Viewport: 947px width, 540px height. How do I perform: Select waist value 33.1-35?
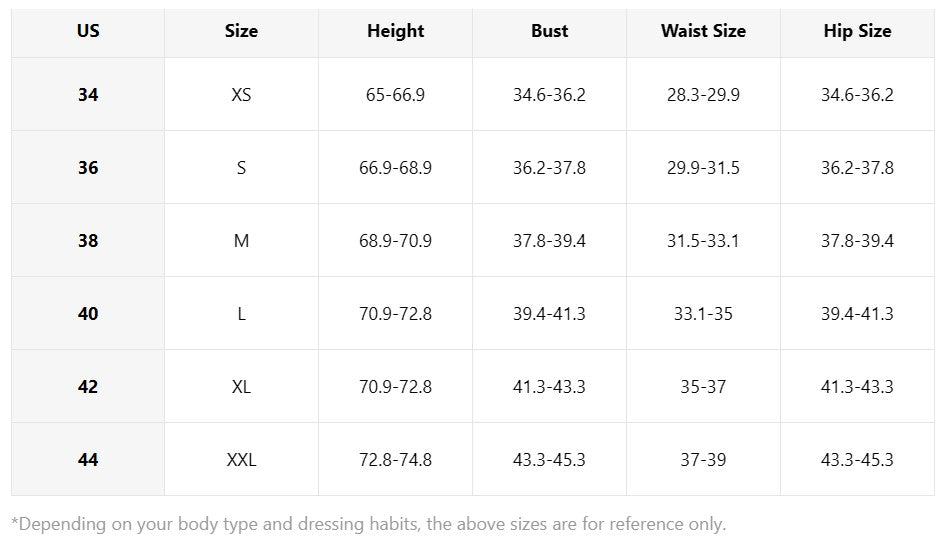click(704, 314)
